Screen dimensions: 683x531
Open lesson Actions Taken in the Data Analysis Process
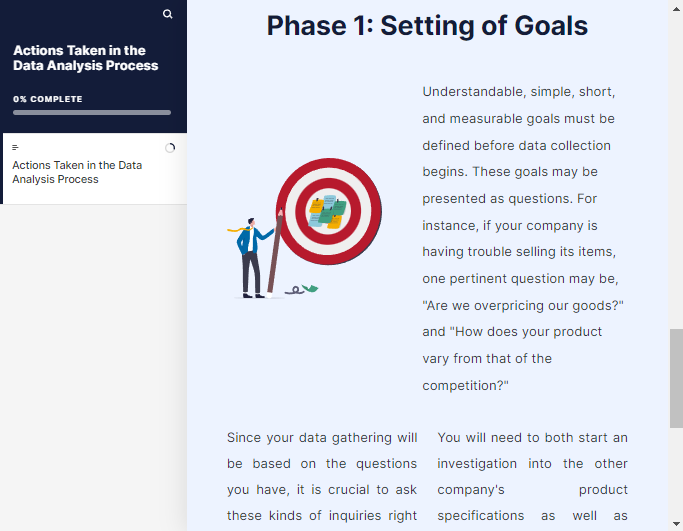tap(77, 172)
